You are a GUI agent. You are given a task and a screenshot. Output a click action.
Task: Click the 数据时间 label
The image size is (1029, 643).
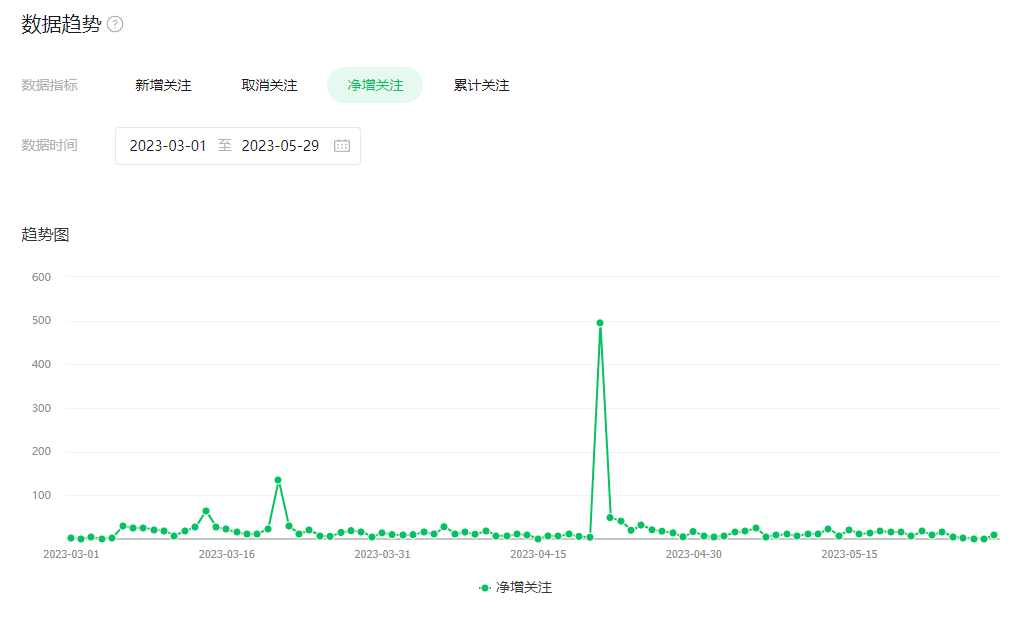(49, 145)
